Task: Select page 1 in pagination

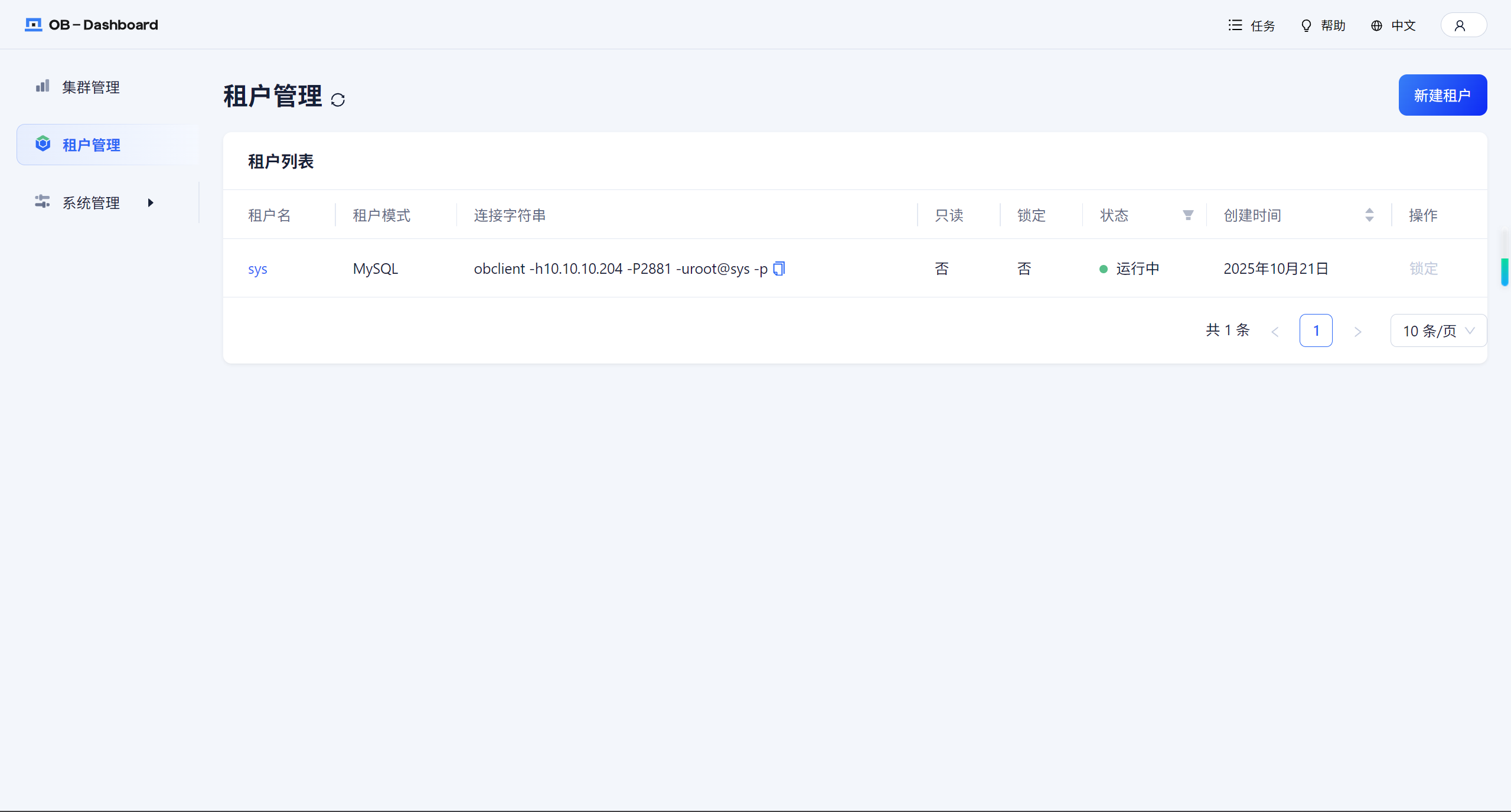Action: pyautogui.click(x=1316, y=330)
